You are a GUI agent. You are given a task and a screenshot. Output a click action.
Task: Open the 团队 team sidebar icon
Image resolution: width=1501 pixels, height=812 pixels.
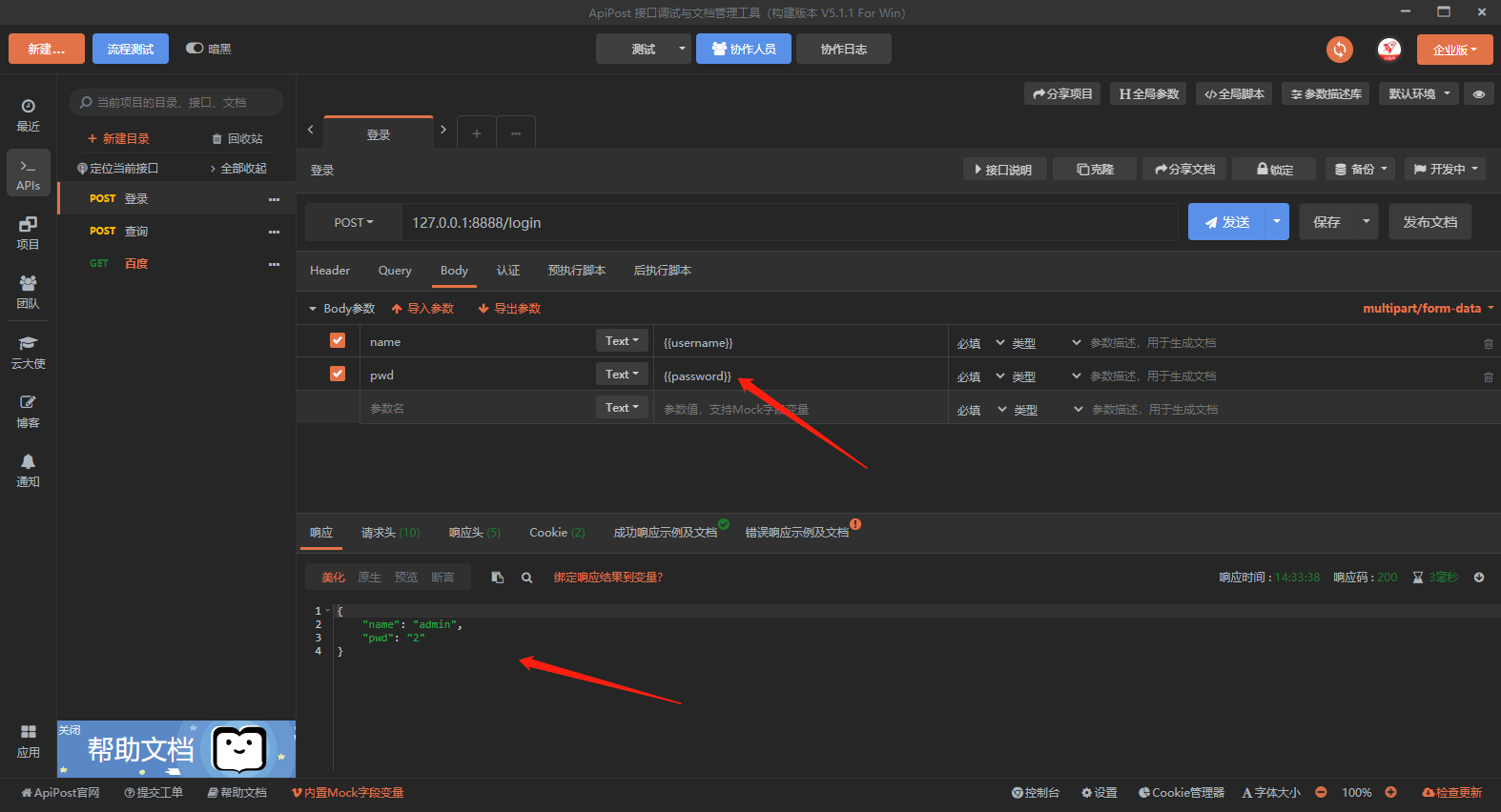pos(28,292)
